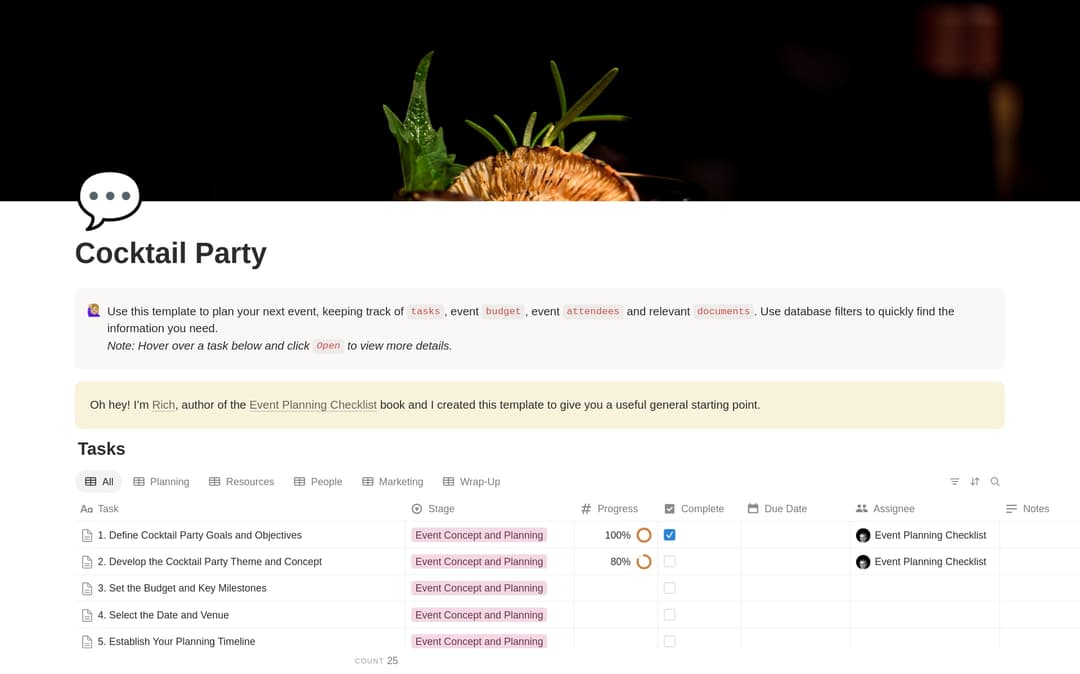Image resolution: width=1080 pixels, height=674 pixels.
Task: Open the COUNT 25 calculation menu
Action: [x=376, y=660]
